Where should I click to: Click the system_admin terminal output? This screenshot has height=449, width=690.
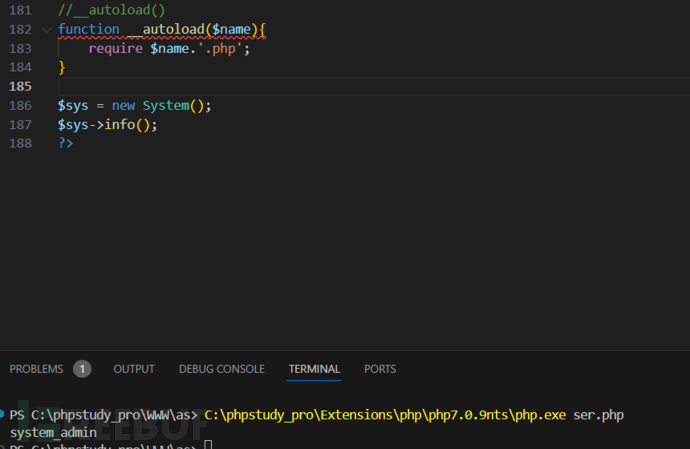(53, 433)
